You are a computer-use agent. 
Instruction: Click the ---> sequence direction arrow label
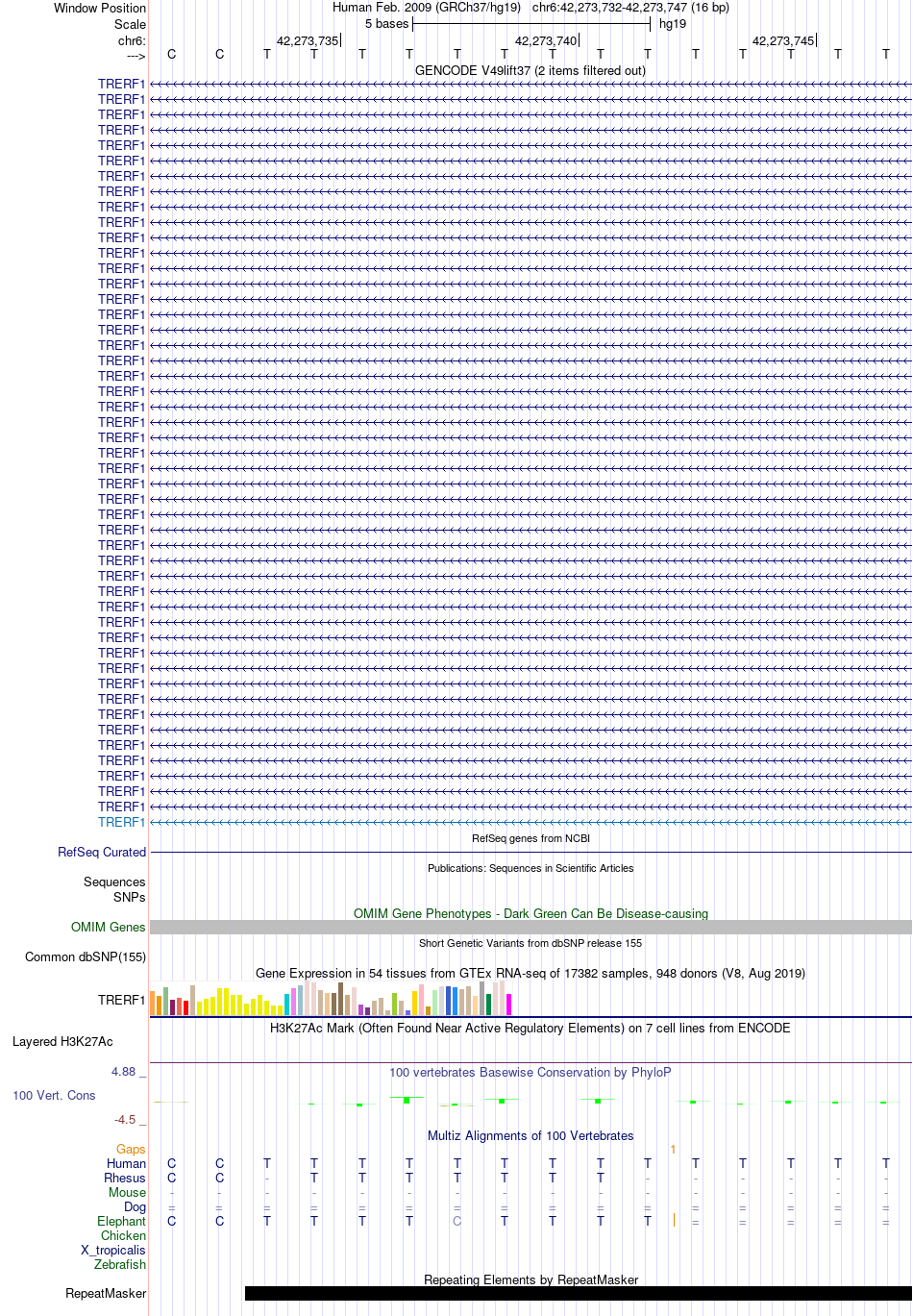[x=136, y=56]
